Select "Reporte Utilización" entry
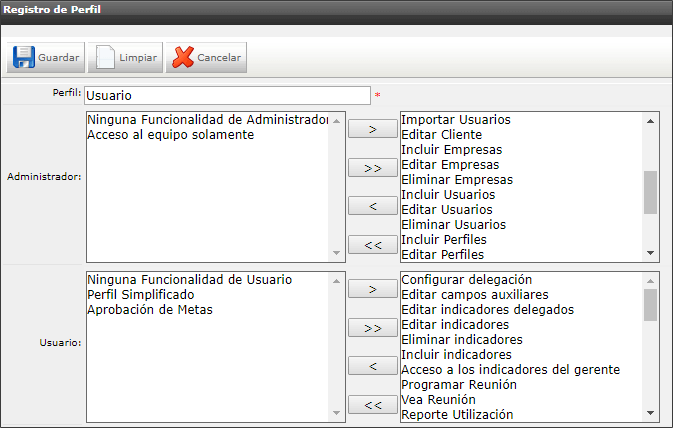This screenshot has width=673, height=428. click(x=457, y=415)
